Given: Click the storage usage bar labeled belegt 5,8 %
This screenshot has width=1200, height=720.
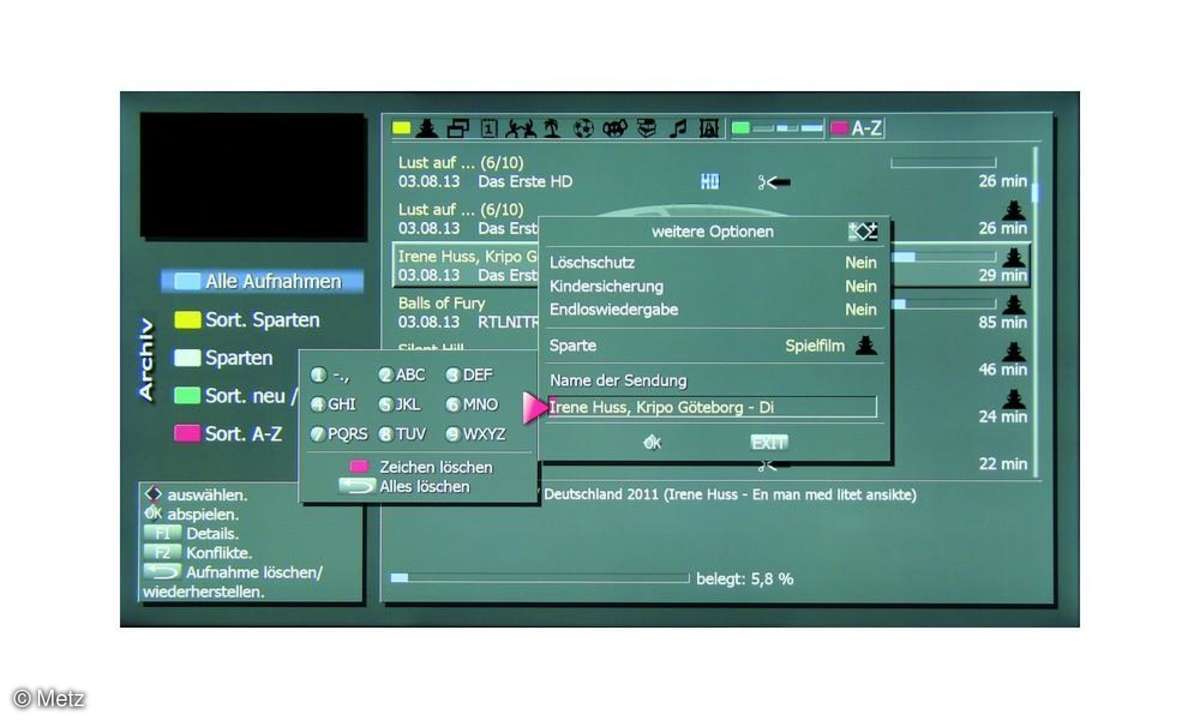Looking at the screenshot, I should click(540, 578).
